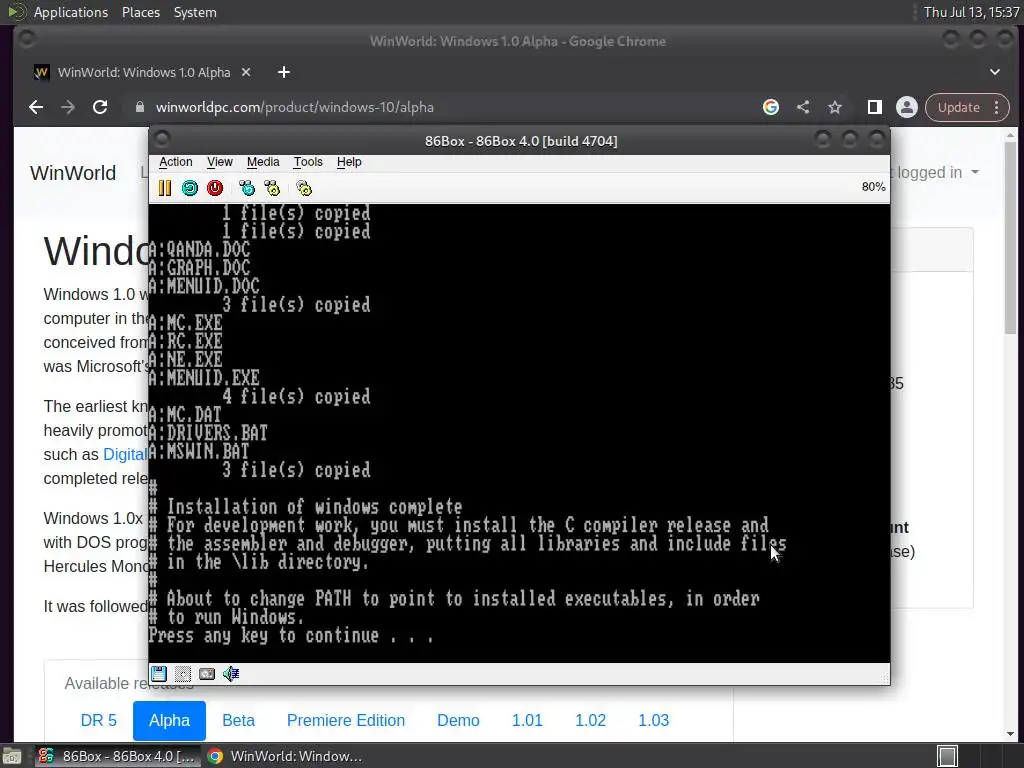Open new Chrome tab

pyautogui.click(x=283, y=72)
